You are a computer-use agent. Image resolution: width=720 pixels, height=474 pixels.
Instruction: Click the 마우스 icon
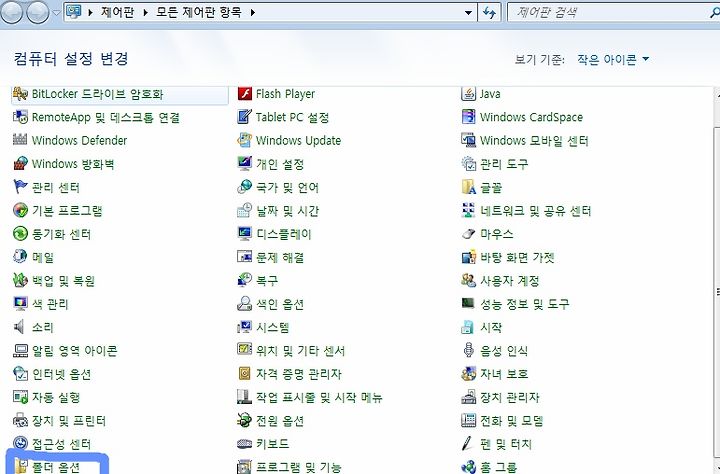(468, 234)
